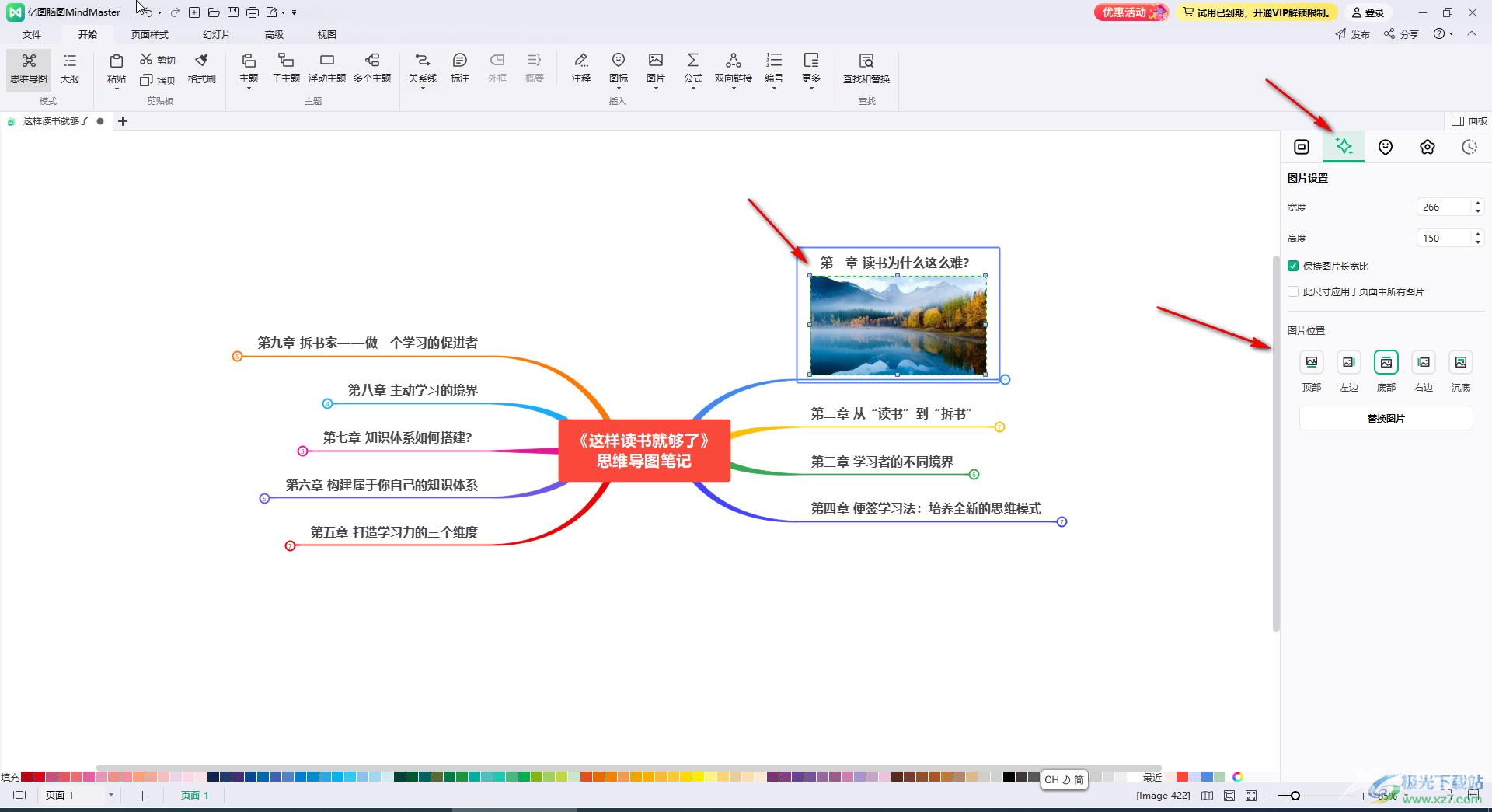
Task: Open the File (文件) menu
Action: (x=32, y=34)
